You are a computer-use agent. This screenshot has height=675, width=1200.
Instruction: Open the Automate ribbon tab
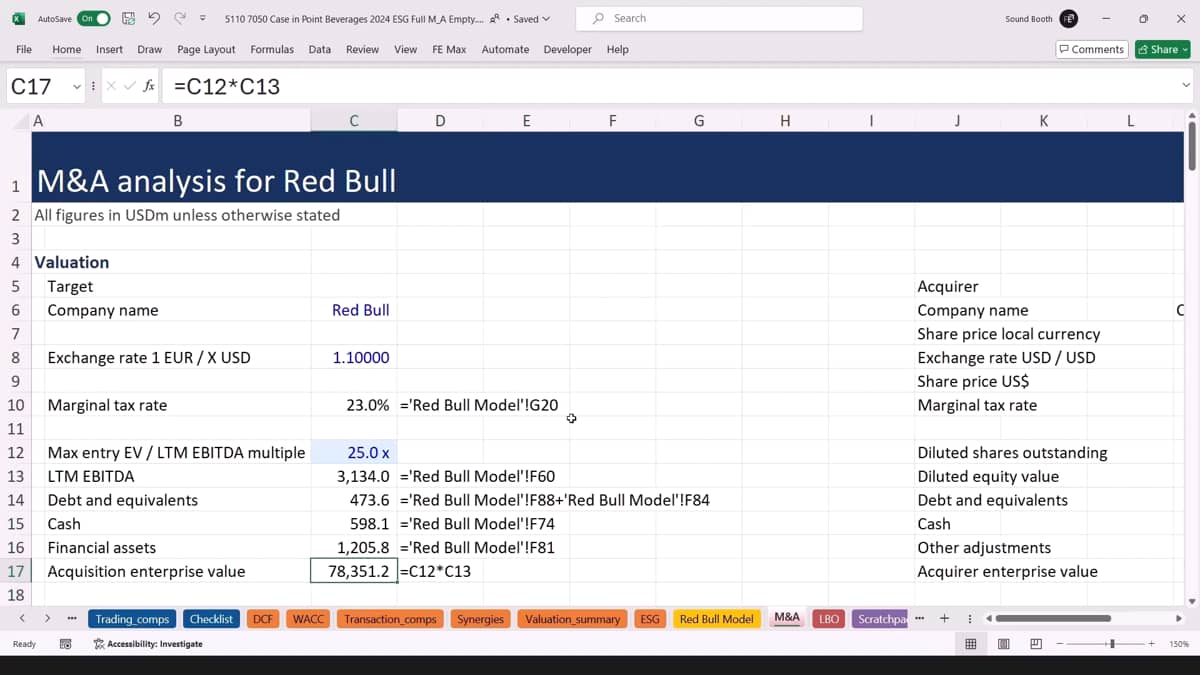click(505, 49)
